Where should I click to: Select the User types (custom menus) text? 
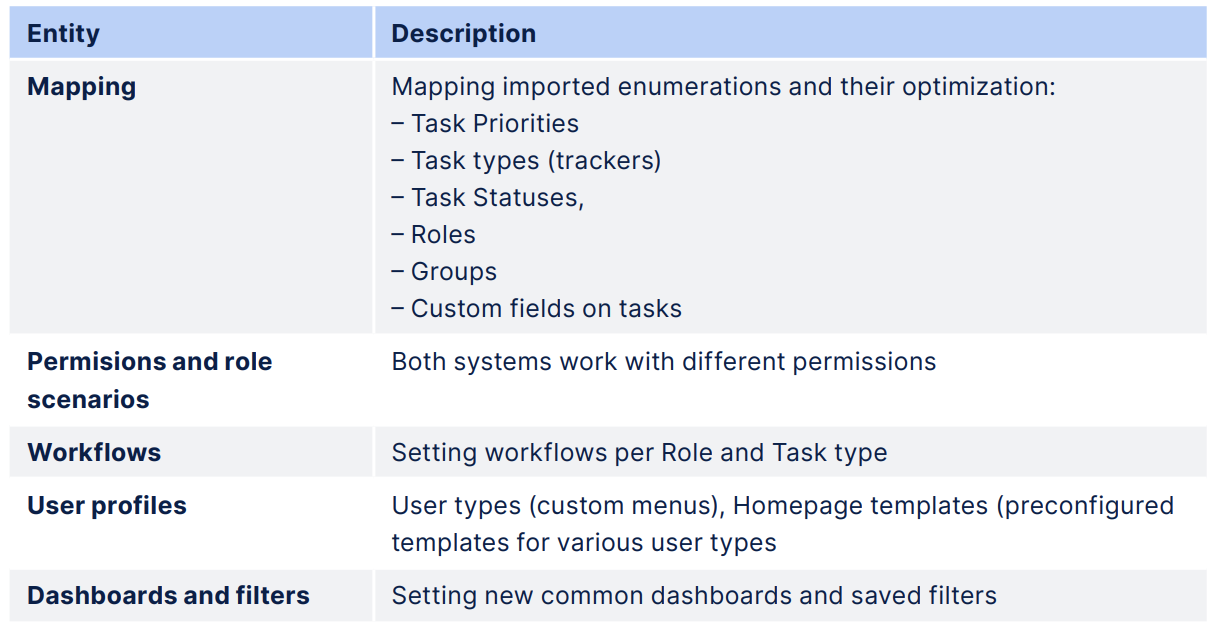pos(557,506)
